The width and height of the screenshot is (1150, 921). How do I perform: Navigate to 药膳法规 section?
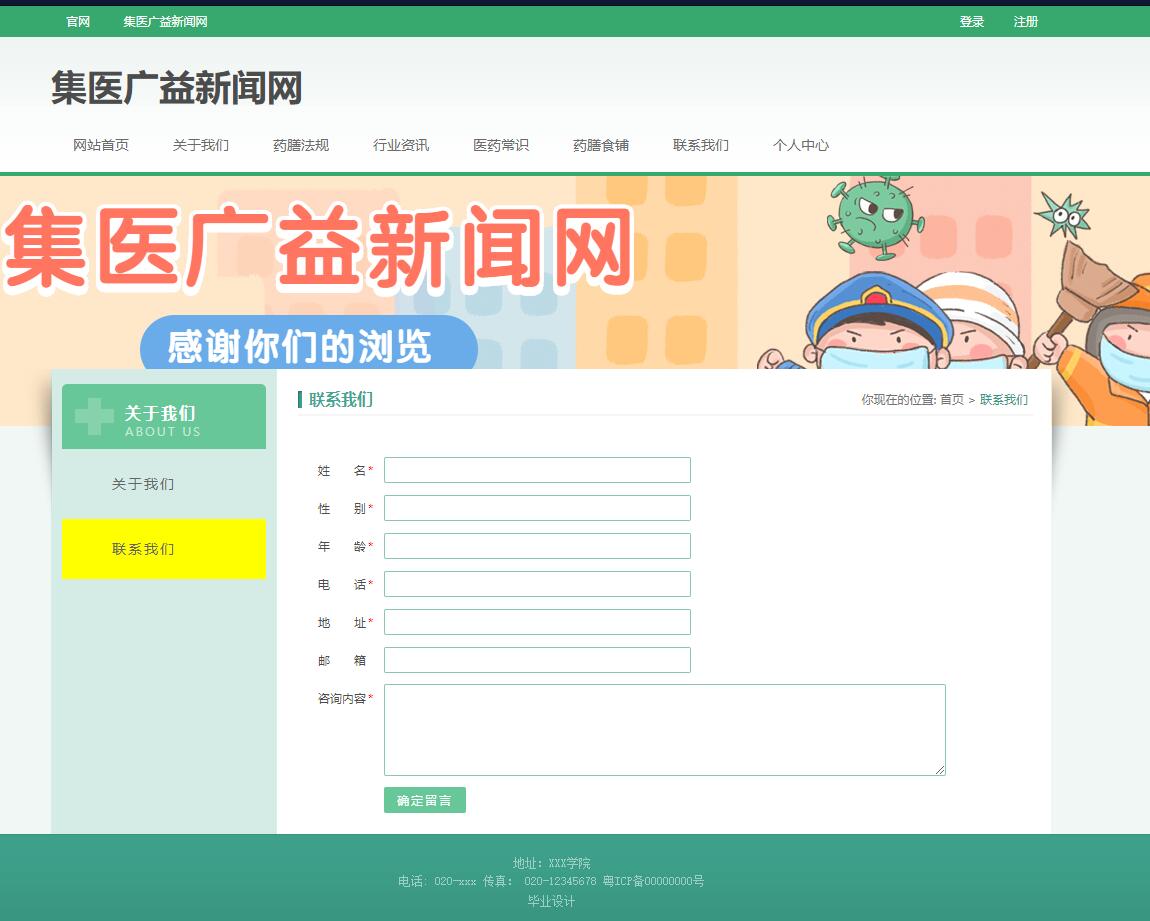coord(300,144)
